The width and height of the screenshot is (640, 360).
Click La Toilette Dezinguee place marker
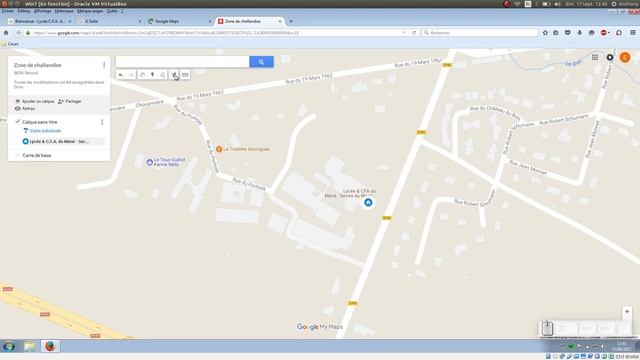(x=219, y=149)
